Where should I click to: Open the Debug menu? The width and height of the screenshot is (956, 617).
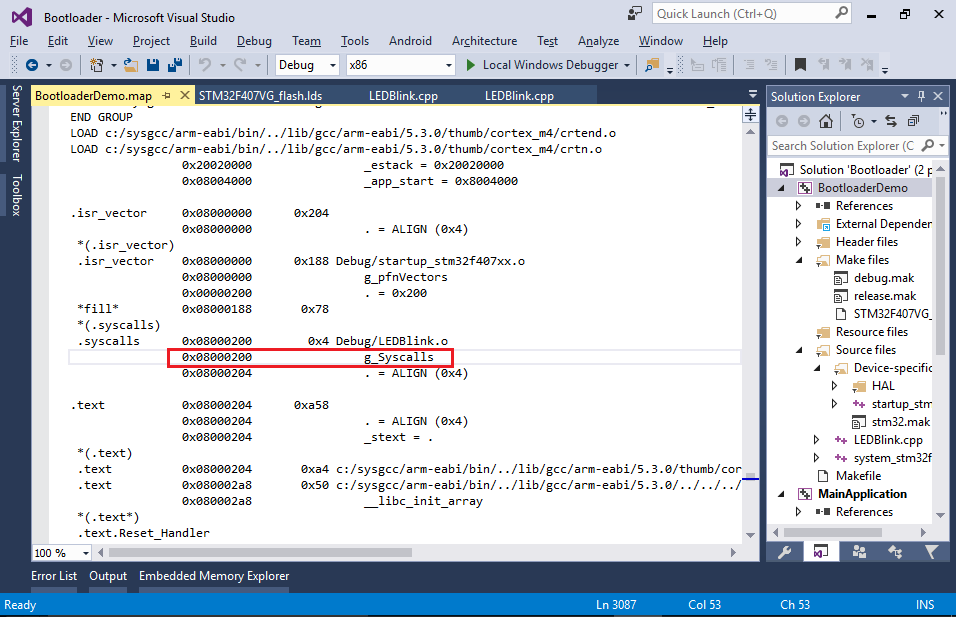(x=254, y=41)
